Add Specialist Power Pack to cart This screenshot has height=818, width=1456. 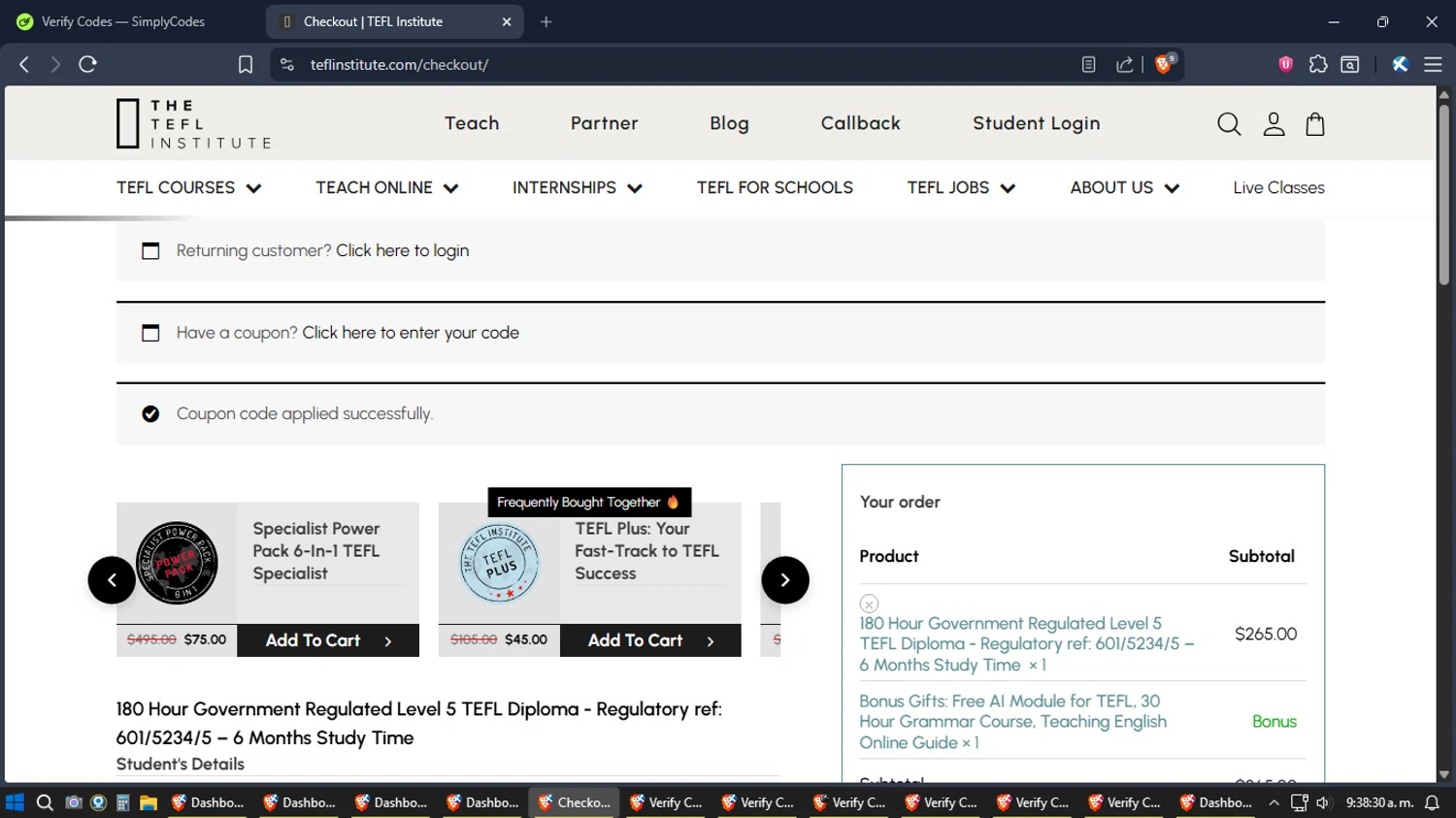click(328, 640)
